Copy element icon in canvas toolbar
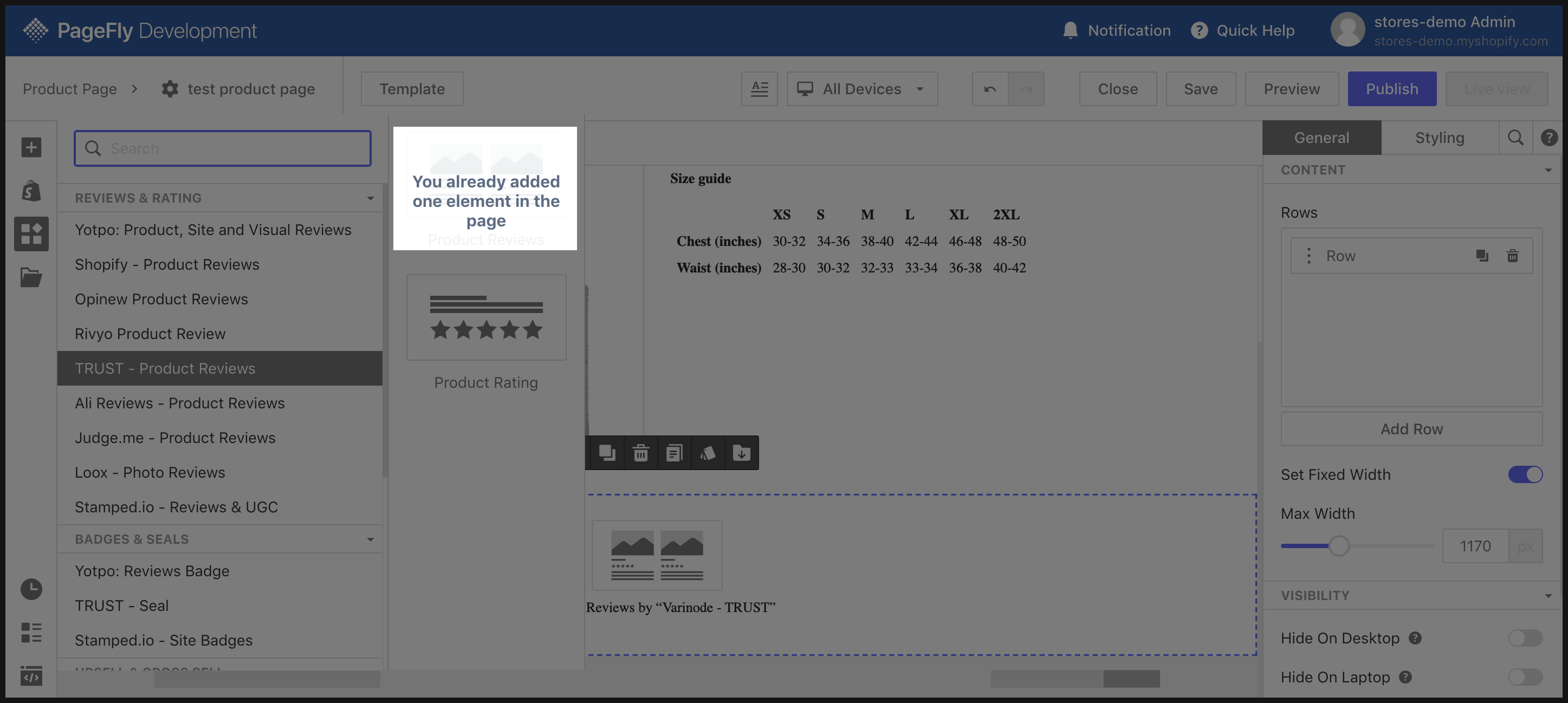1568x703 pixels. [674, 453]
